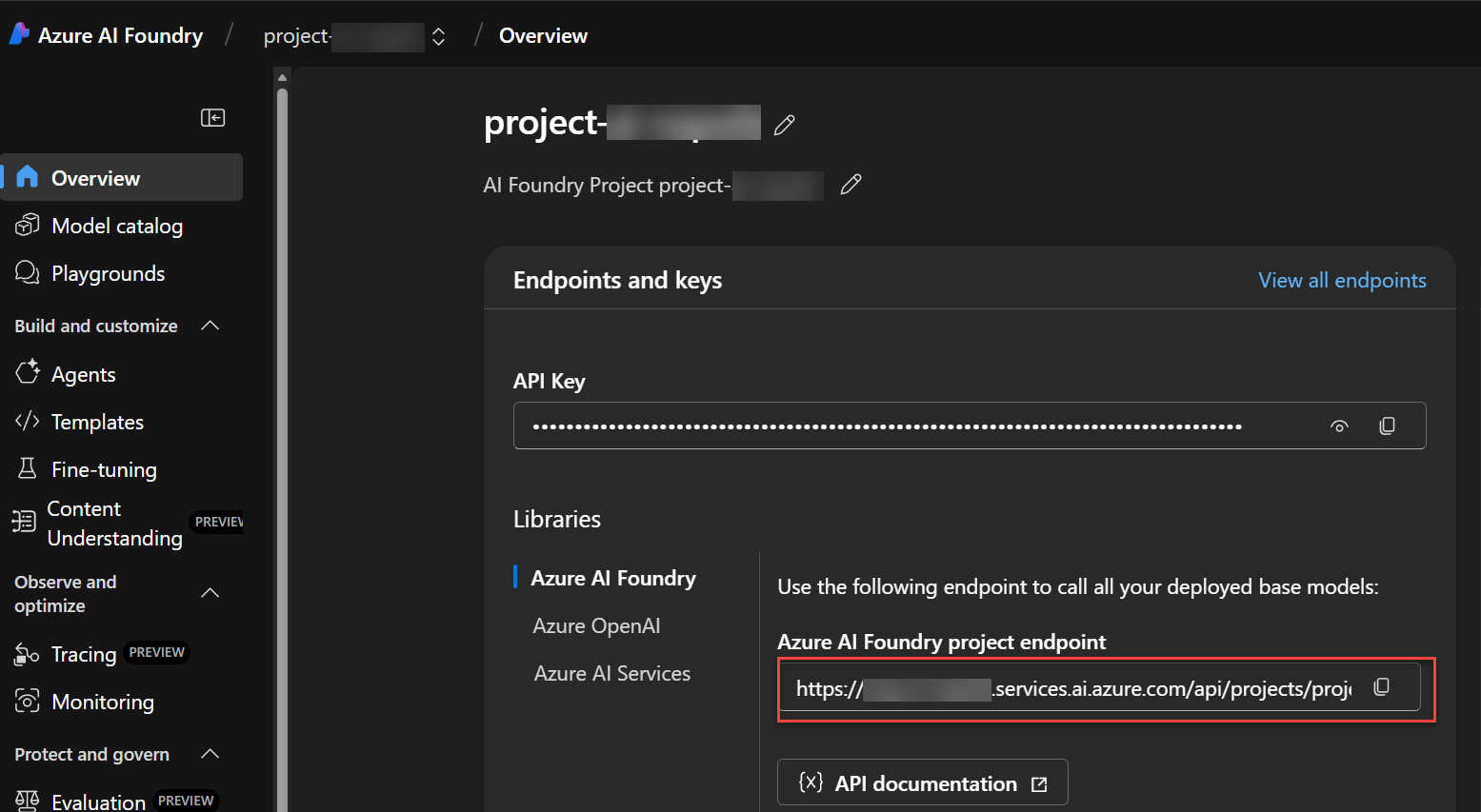This screenshot has height=812, width=1481.
Task: Open the project switcher selector
Action: [x=437, y=35]
